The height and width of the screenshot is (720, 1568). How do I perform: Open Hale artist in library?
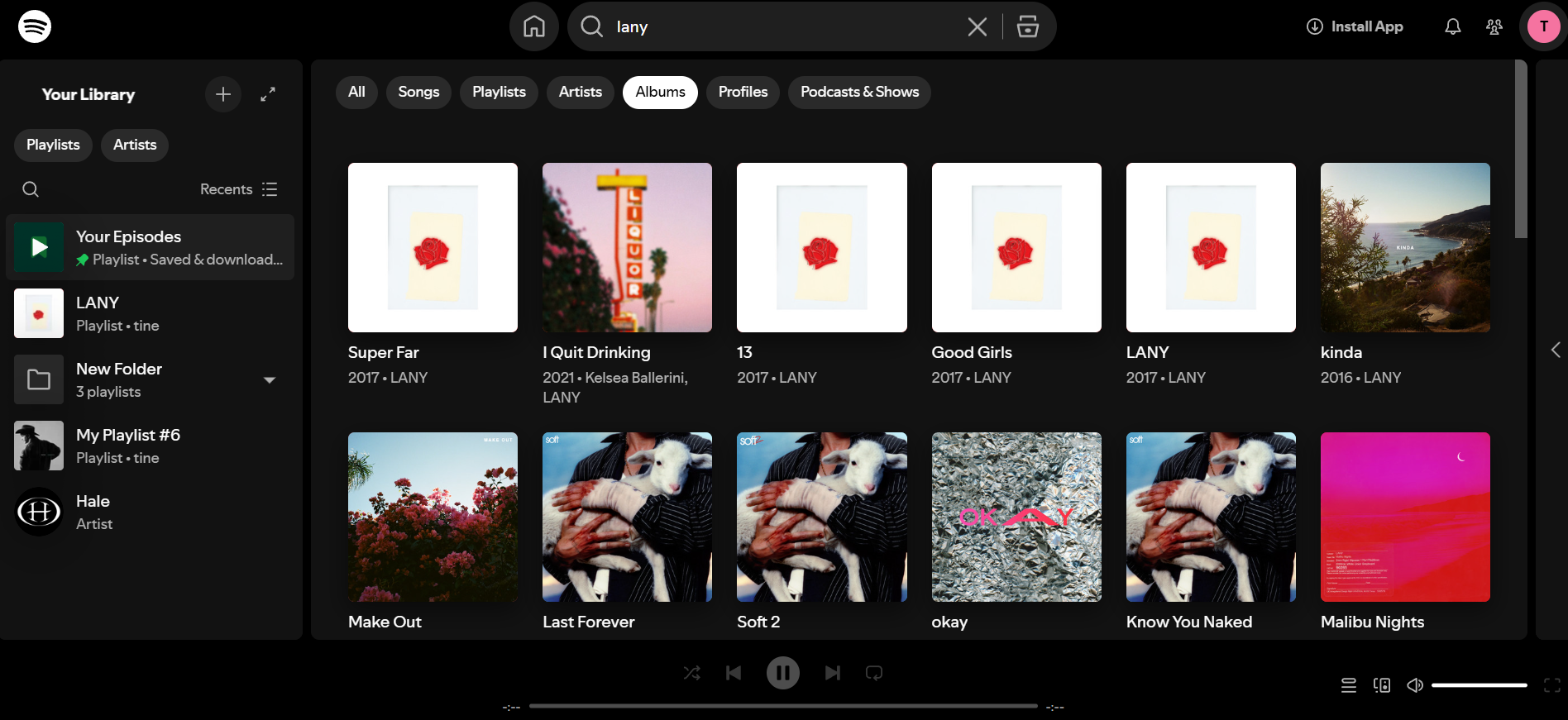click(150, 512)
